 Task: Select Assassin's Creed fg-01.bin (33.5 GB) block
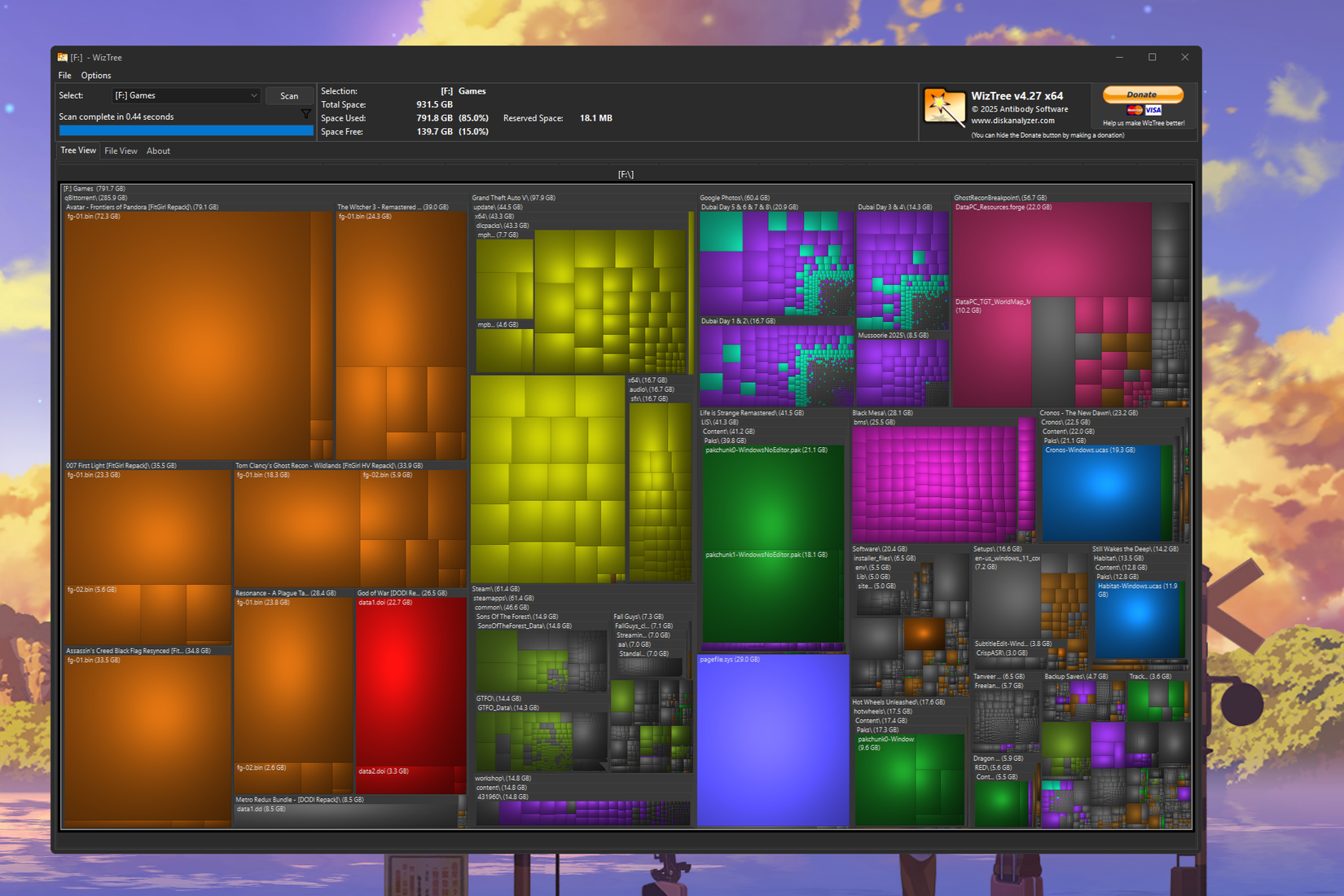(x=147, y=739)
